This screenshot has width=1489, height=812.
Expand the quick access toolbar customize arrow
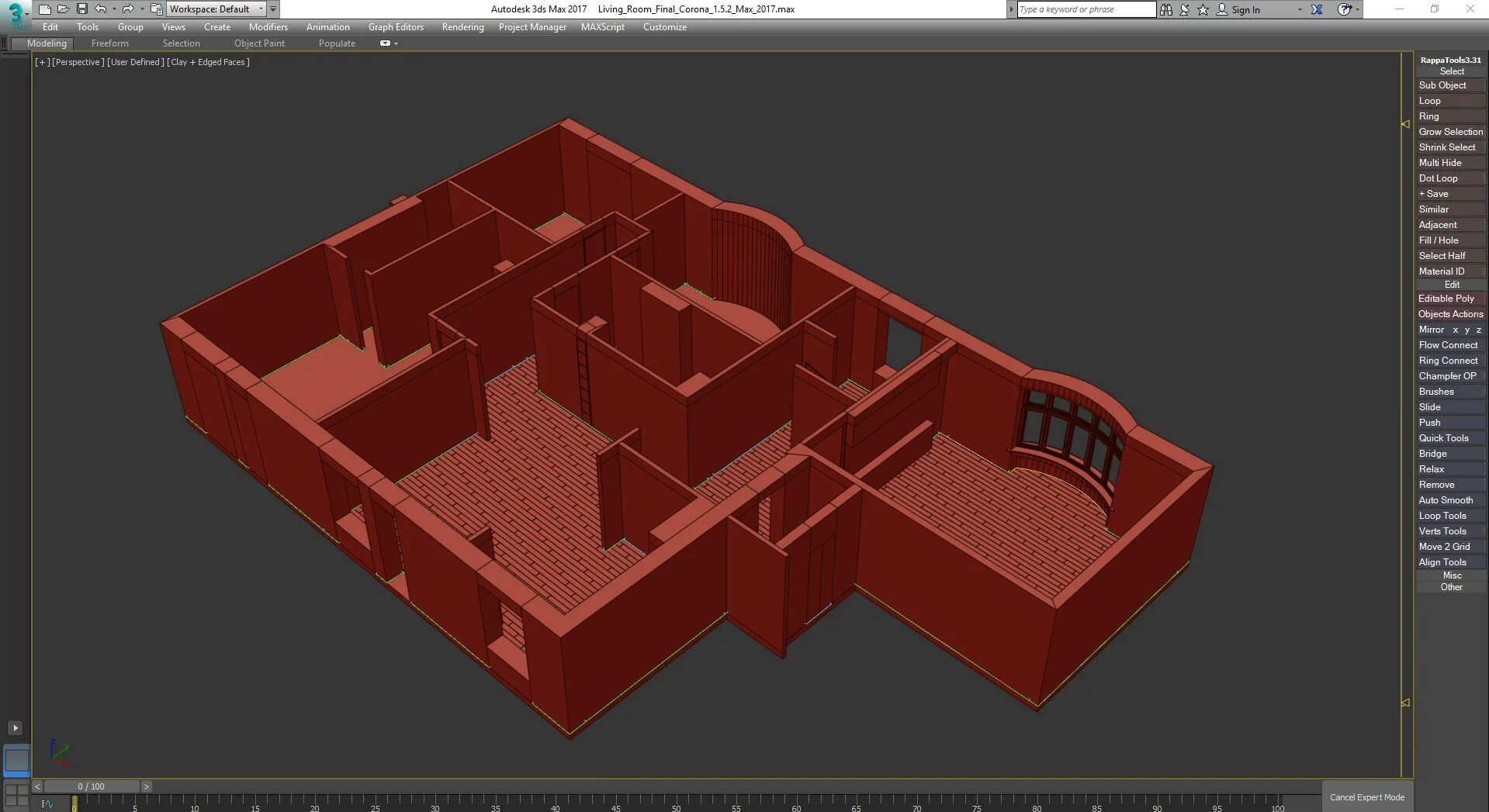click(x=273, y=9)
